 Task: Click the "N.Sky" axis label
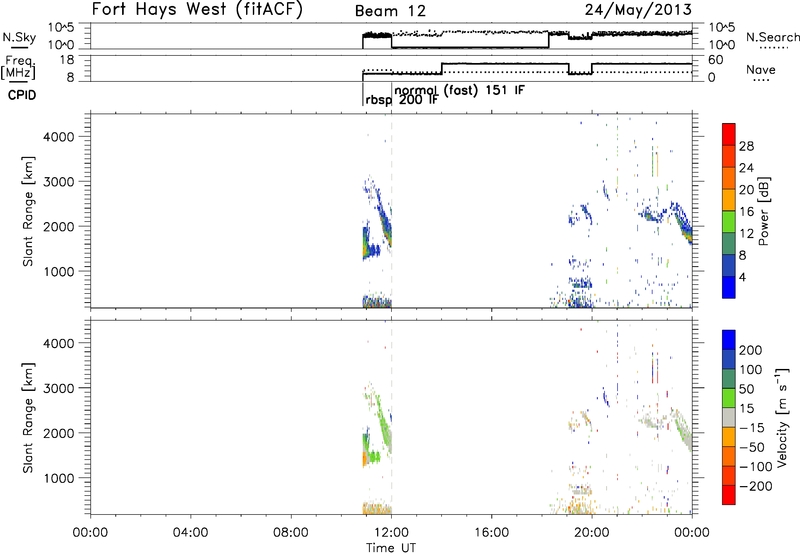(x=19, y=37)
